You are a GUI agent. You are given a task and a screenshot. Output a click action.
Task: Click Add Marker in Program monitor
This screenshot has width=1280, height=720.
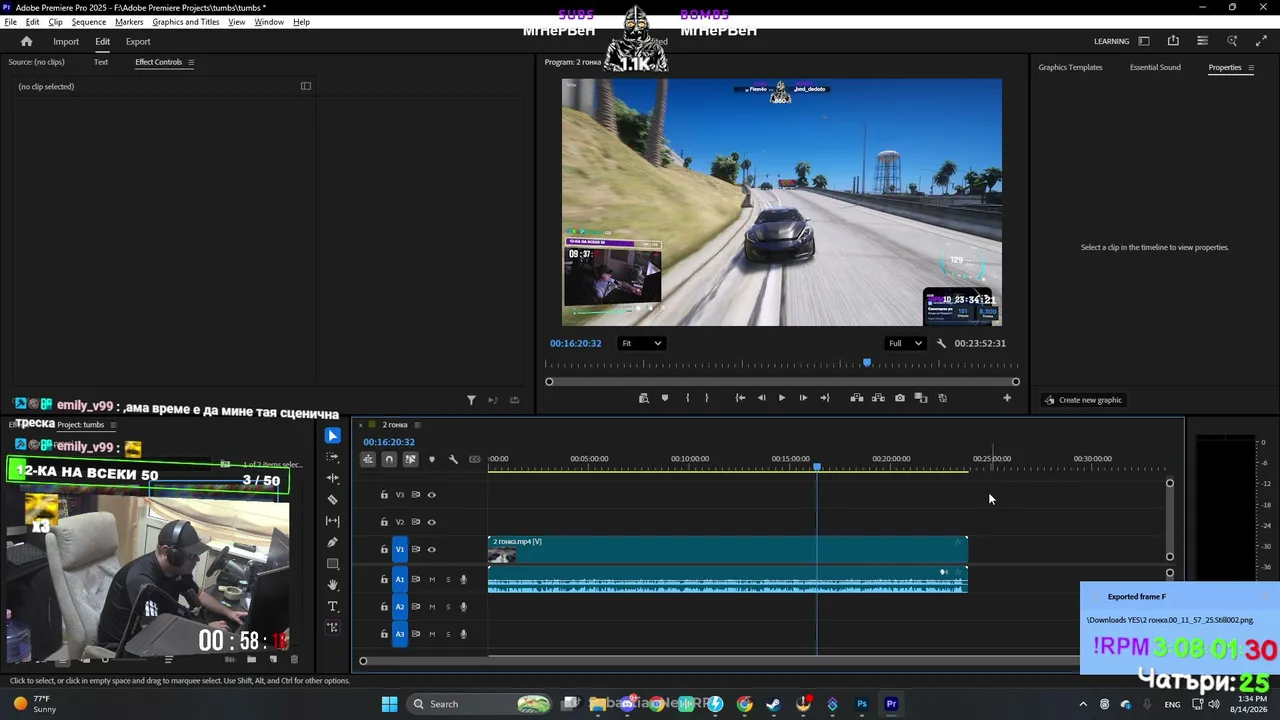point(665,398)
